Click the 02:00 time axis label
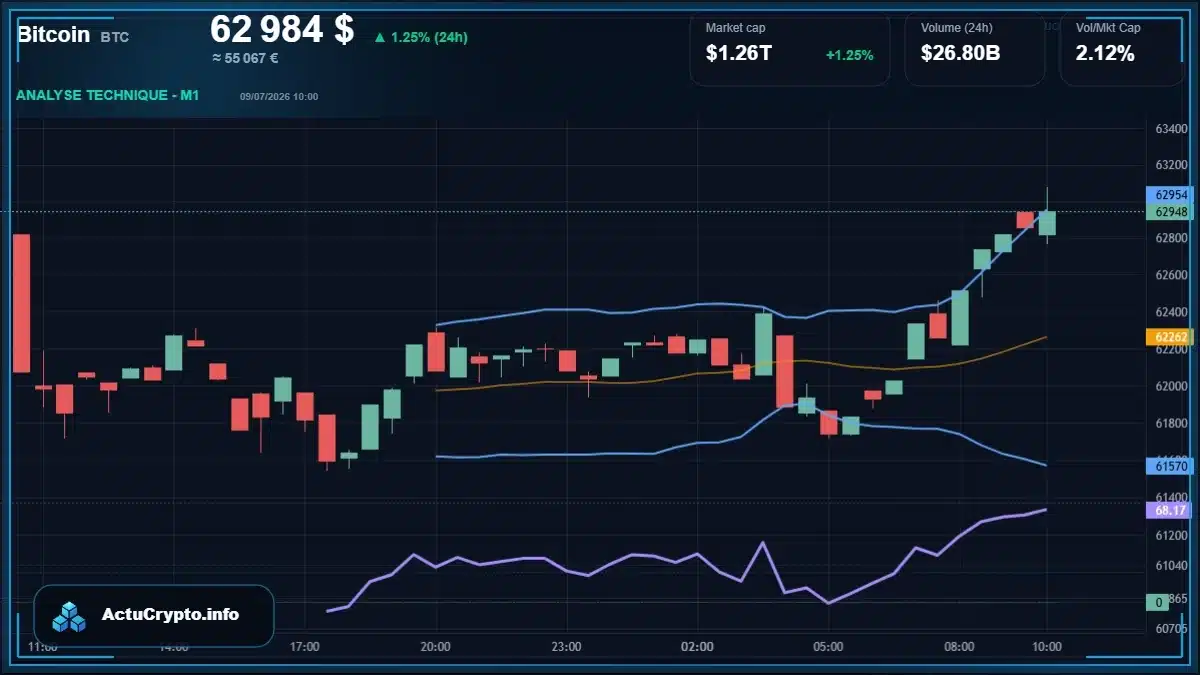1200x675 pixels. [x=697, y=647]
